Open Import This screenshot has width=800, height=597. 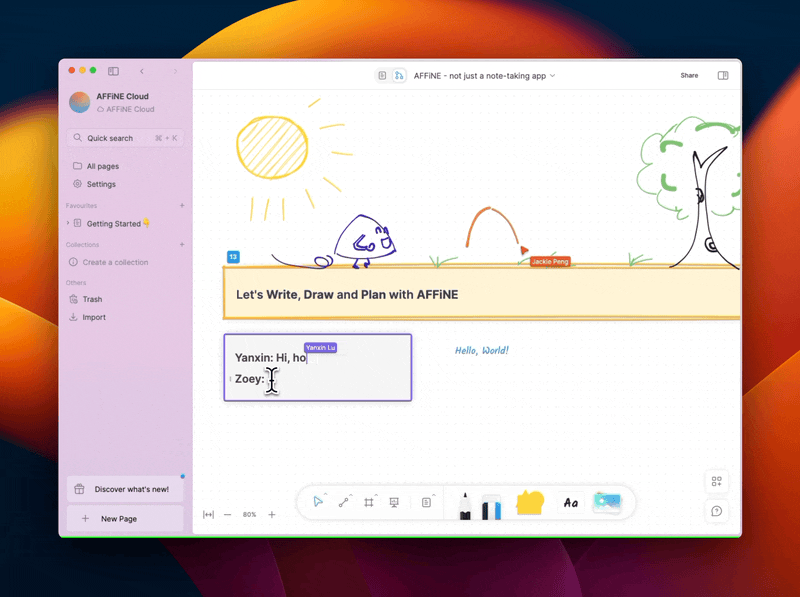[94, 317]
